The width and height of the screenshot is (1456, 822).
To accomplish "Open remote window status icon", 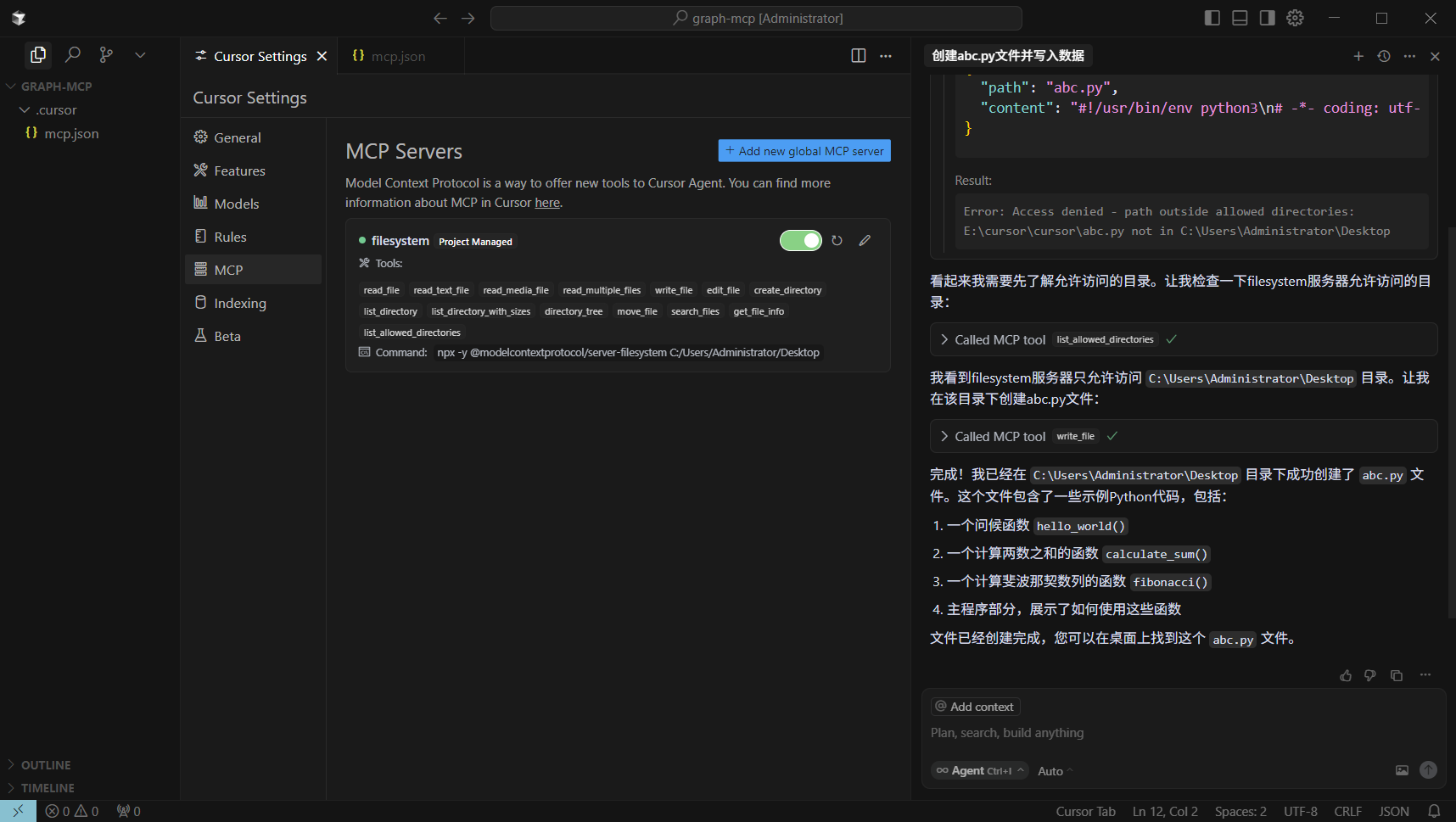I will click(18, 811).
